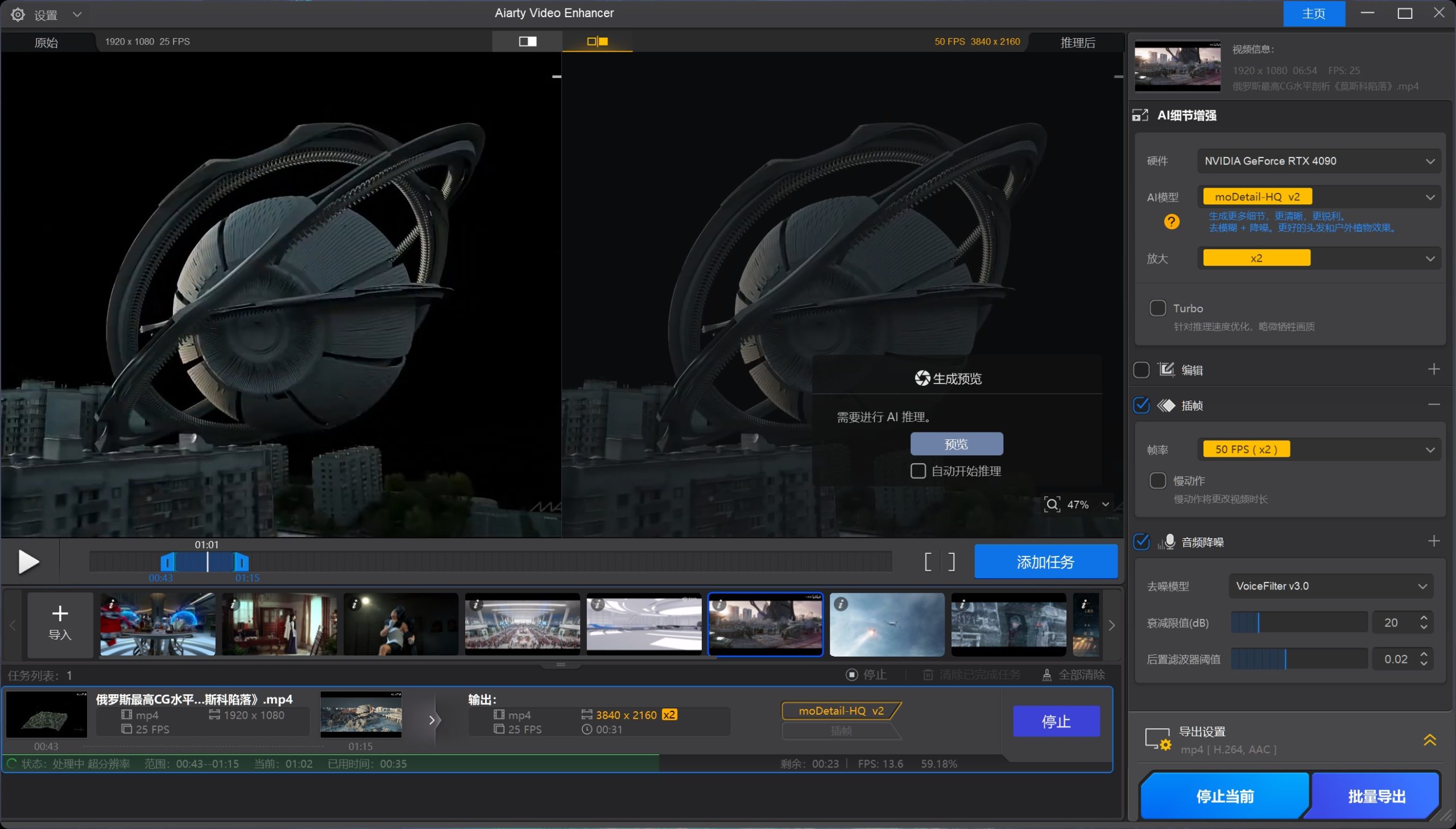Disable the 插帧 frame interpolation checkbox
The height and width of the screenshot is (829, 1456).
tap(1141, 405)
